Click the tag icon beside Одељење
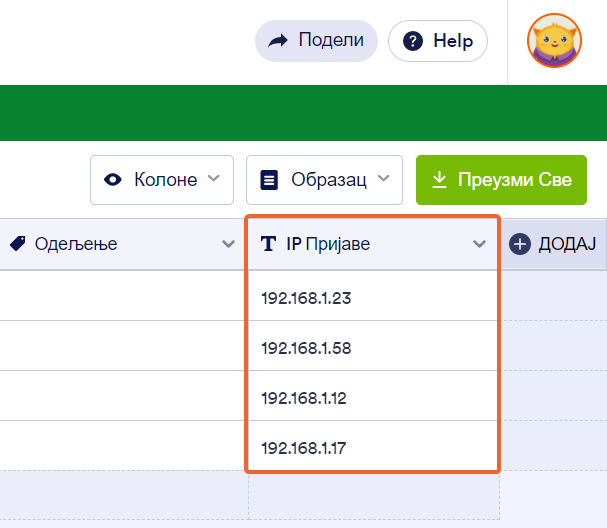The height and width of the screenshot is (528, 607). coord(17,243)
